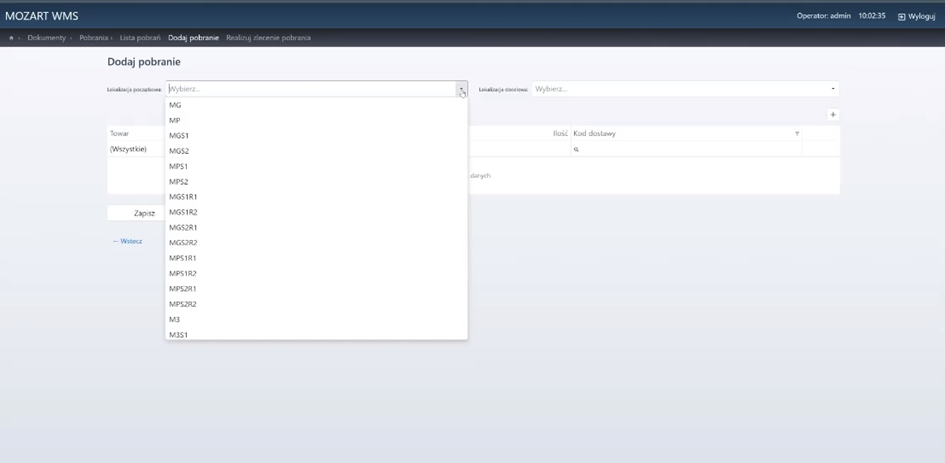
Task: Pick MPS2R2 from the list
Action: pos(183,304)
